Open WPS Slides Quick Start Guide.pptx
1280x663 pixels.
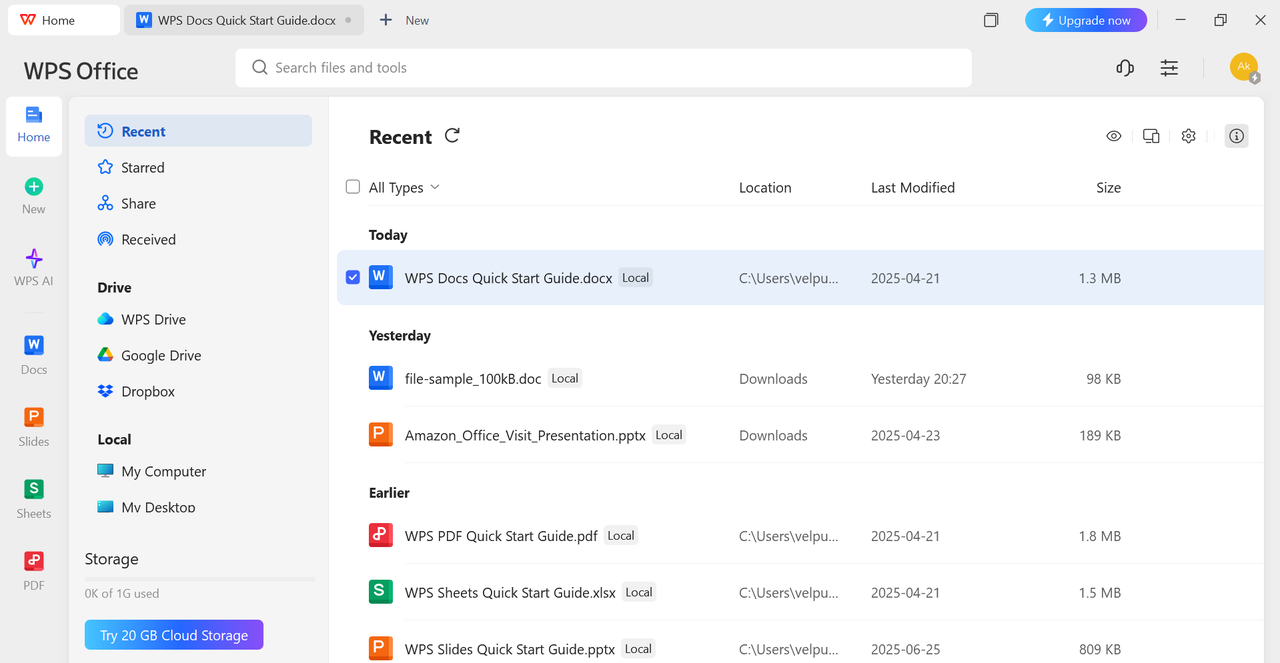pos(510,649)
